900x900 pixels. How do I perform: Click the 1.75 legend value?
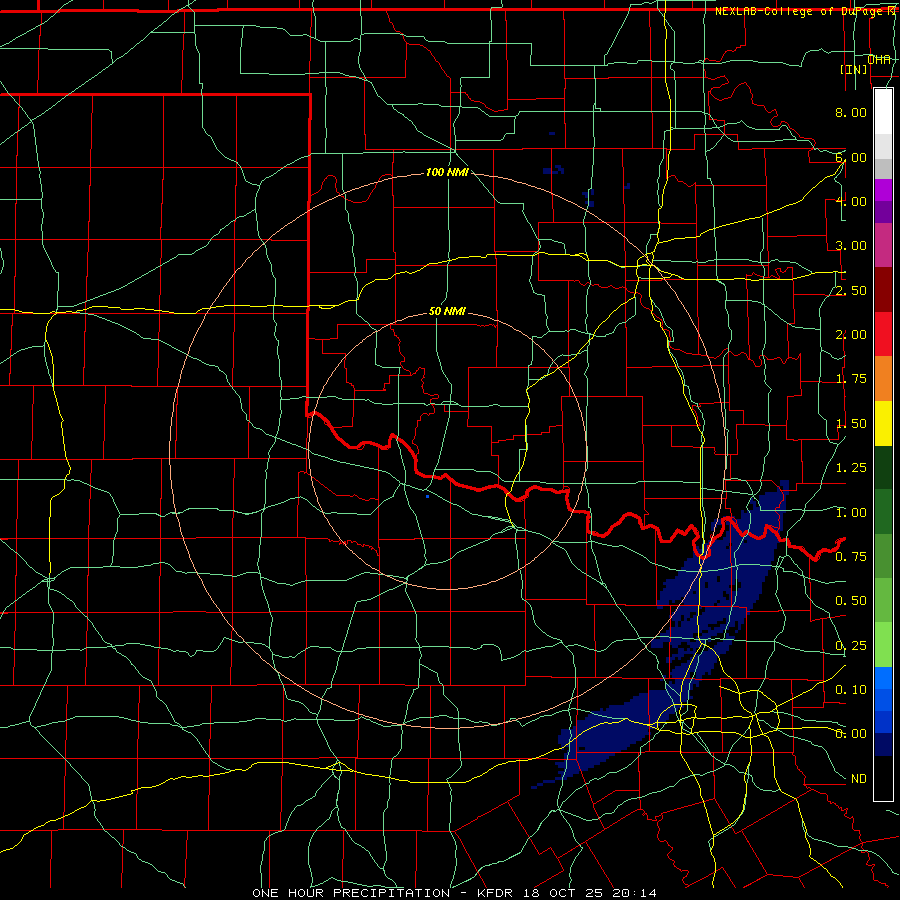851,379
